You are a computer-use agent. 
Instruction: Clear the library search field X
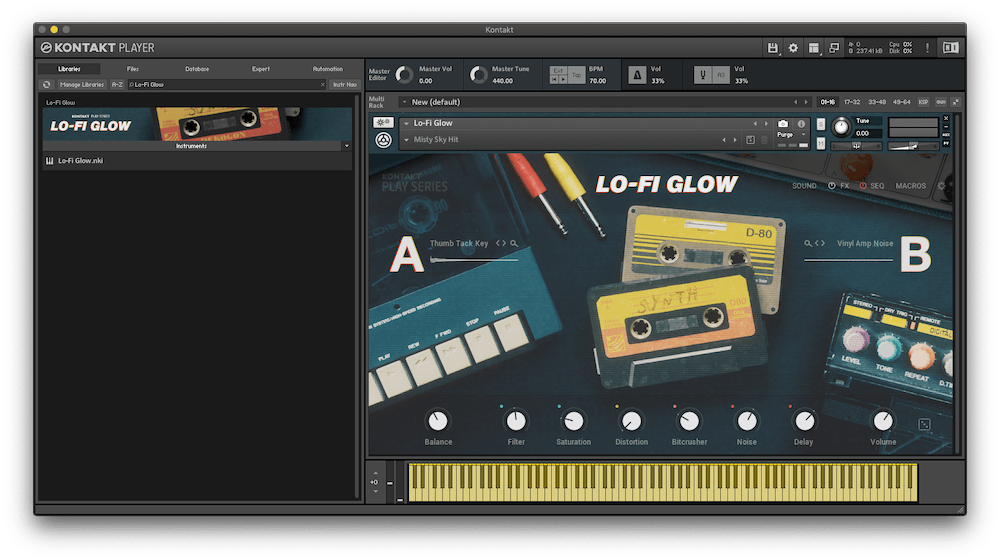pyautogui.click(x=323, y=84)
